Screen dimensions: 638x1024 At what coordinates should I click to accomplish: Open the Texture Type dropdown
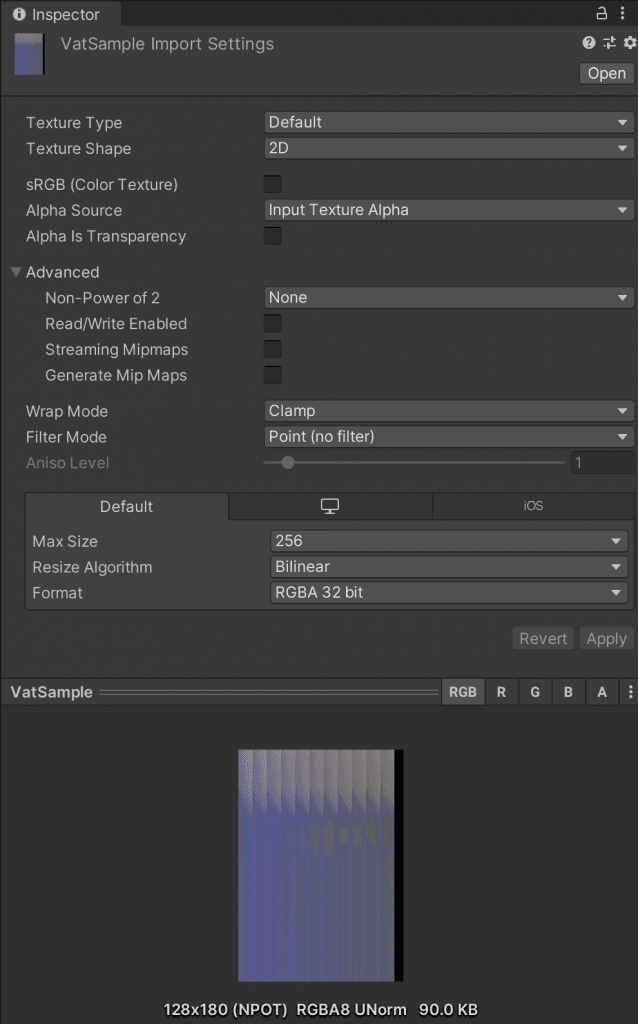(x=449, y=122)
